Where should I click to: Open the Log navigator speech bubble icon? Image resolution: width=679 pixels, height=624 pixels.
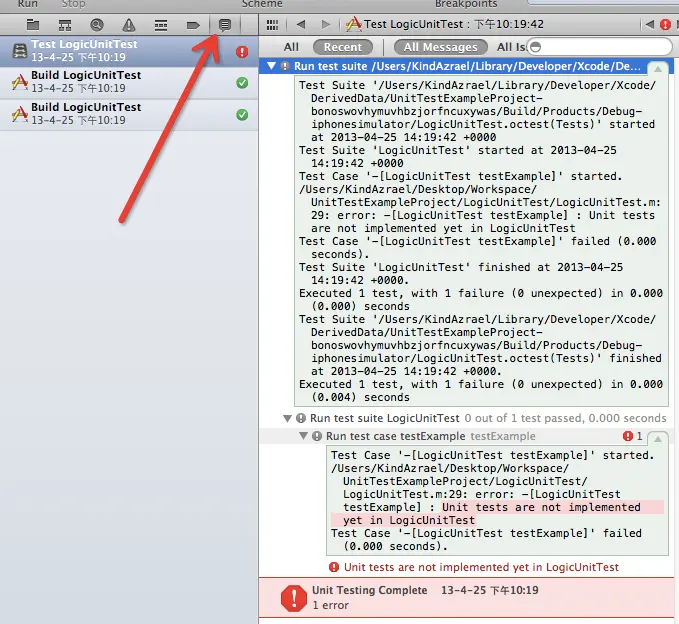point(225,24)
